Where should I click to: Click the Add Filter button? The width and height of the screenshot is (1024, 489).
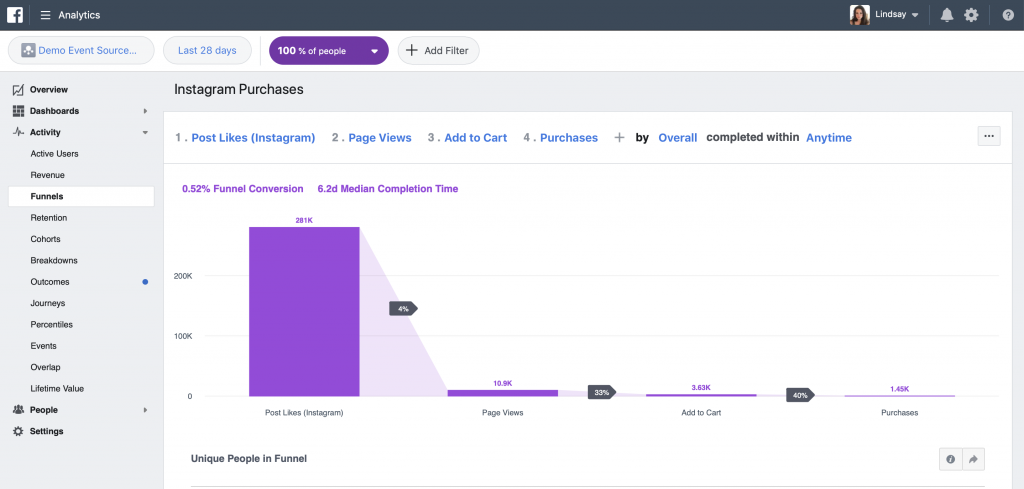pyautogui.click(x=439, y=51)
